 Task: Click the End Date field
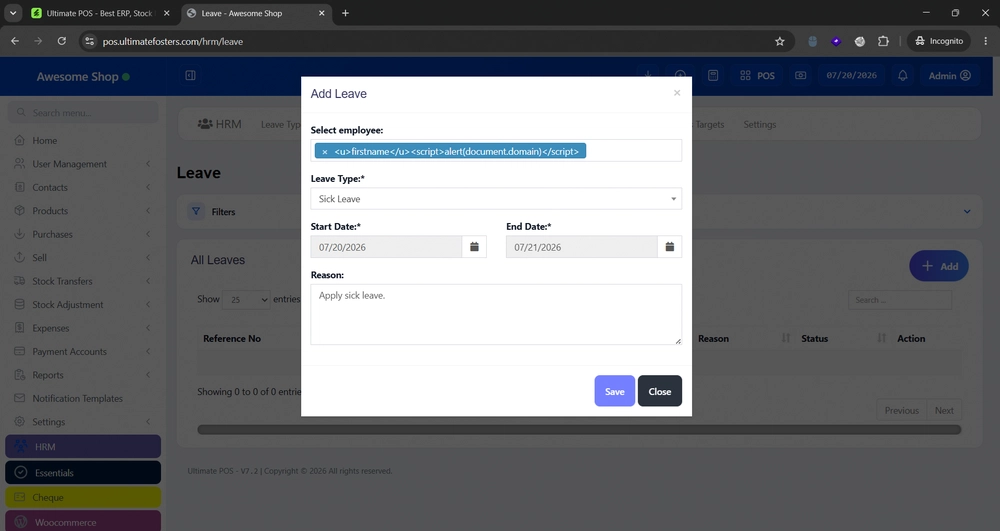point(581,247)
